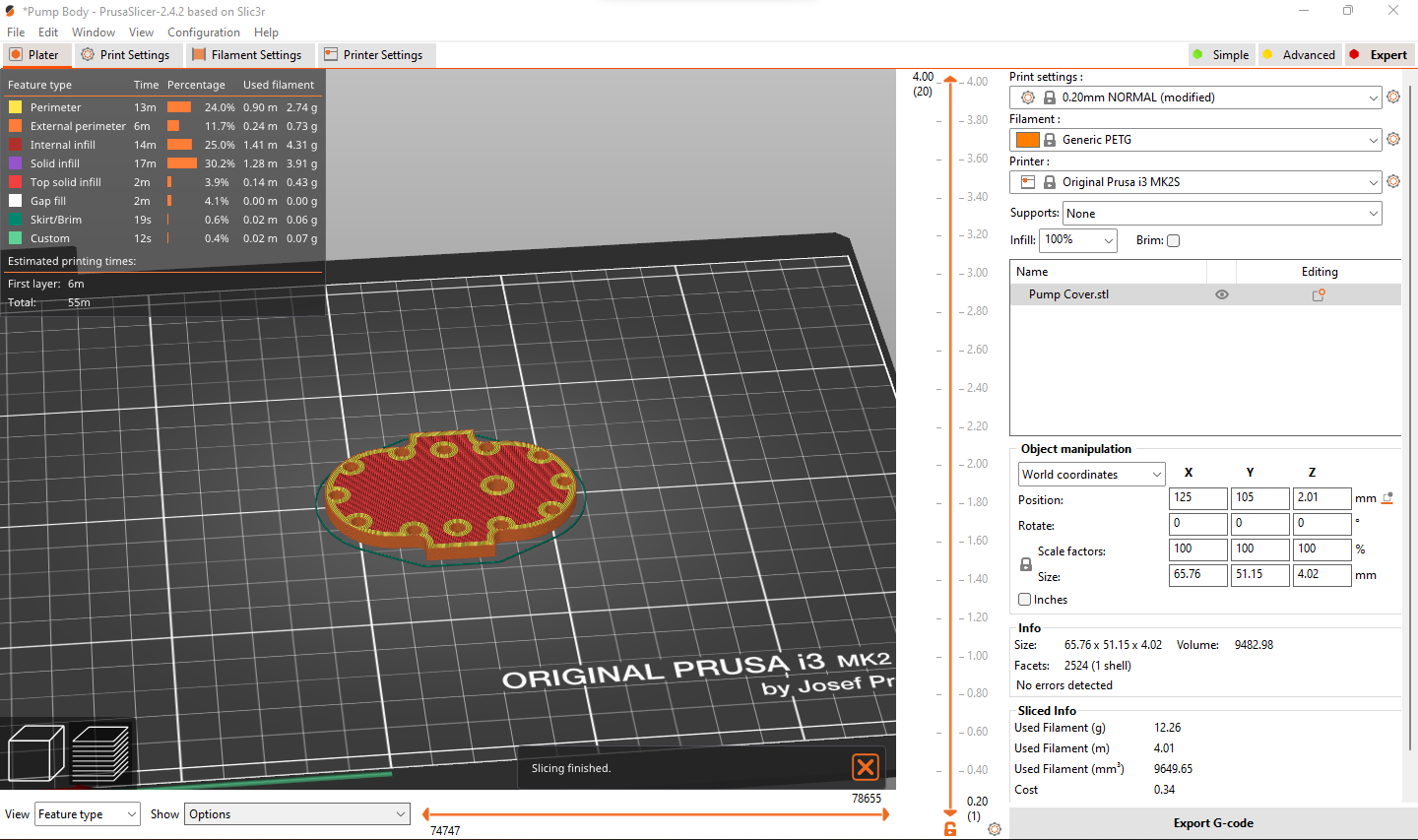This screenshot has height=840, width=1418.
Task: Select Advanced mode
Action: [x=1299, y=55]
